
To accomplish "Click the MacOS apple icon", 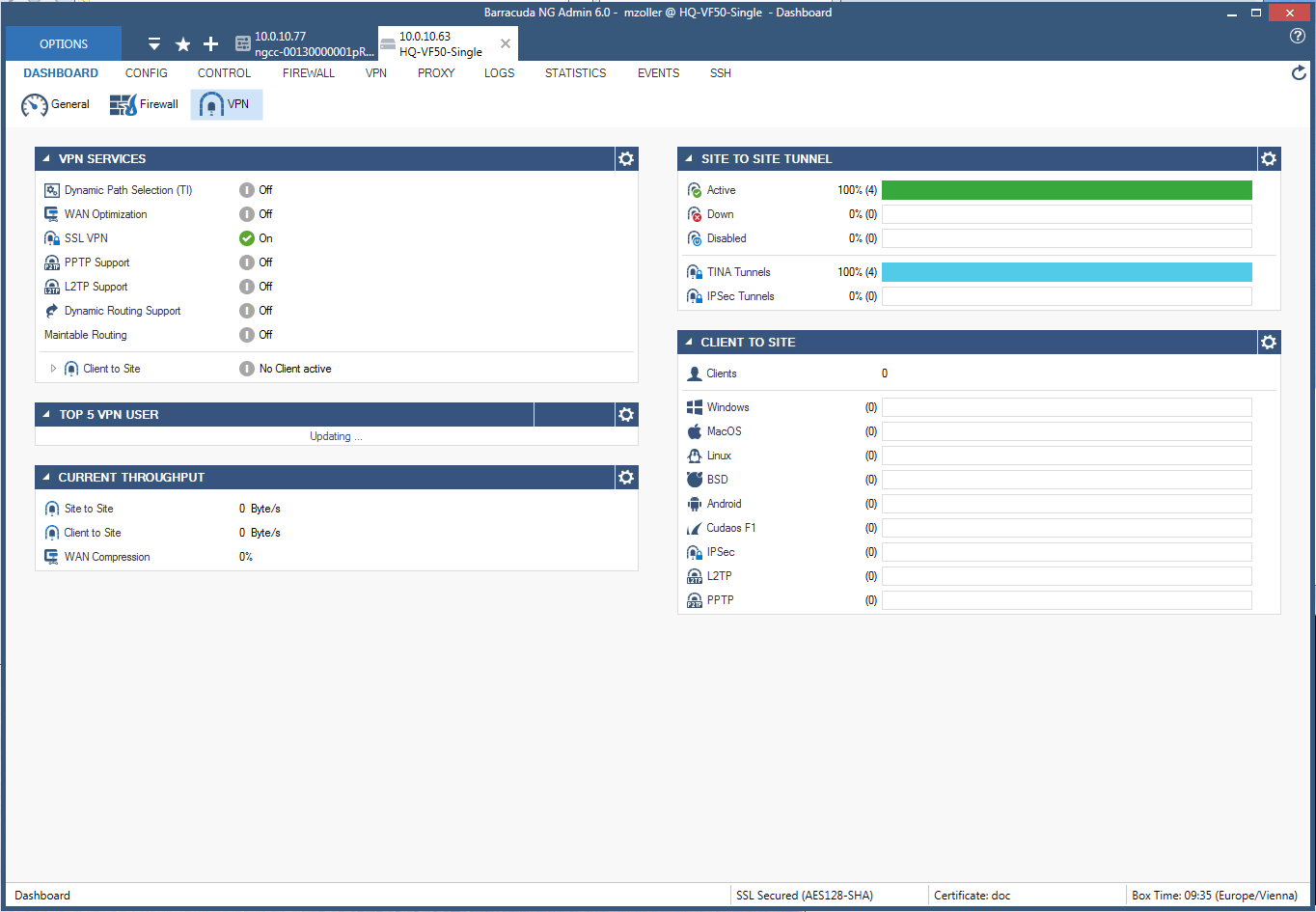I will pyautogui.click(x=695, y=431).
